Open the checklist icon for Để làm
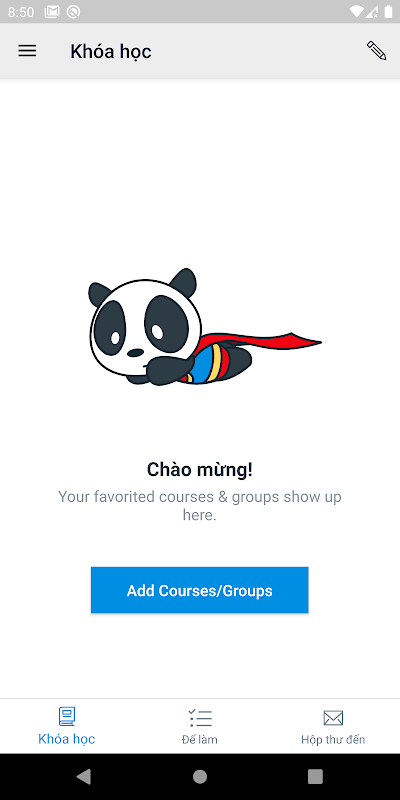400x800 pixels. tap(200, 717)
